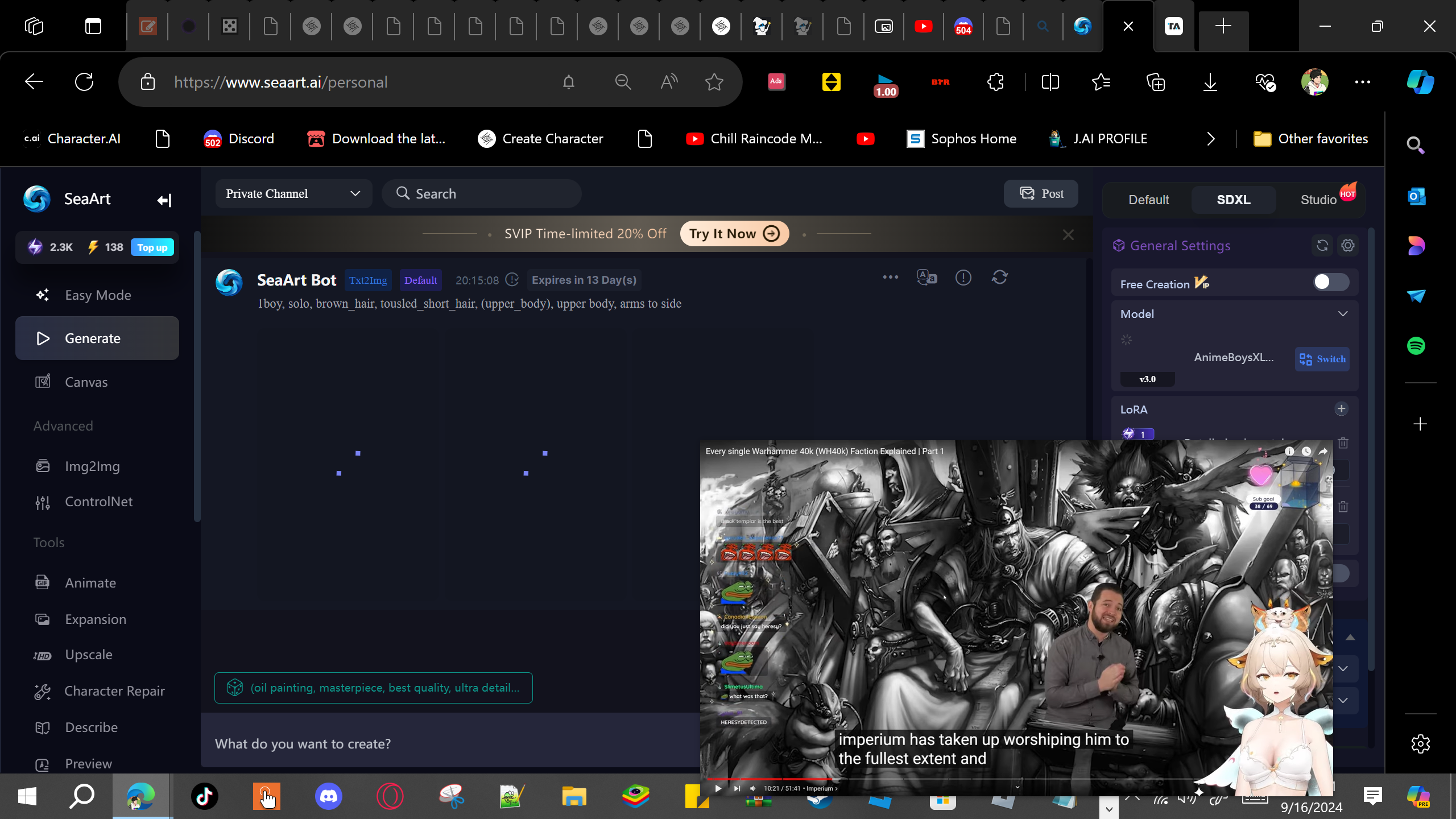Switch the AnimeBoysXL model
Viewport: 1456px width, 819px height.
1322,359
